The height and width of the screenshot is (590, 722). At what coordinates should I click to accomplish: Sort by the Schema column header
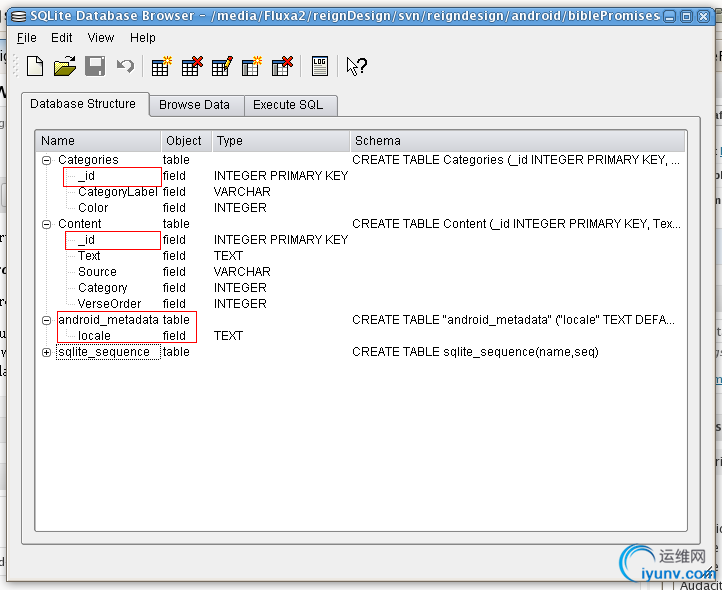(518, 141)
